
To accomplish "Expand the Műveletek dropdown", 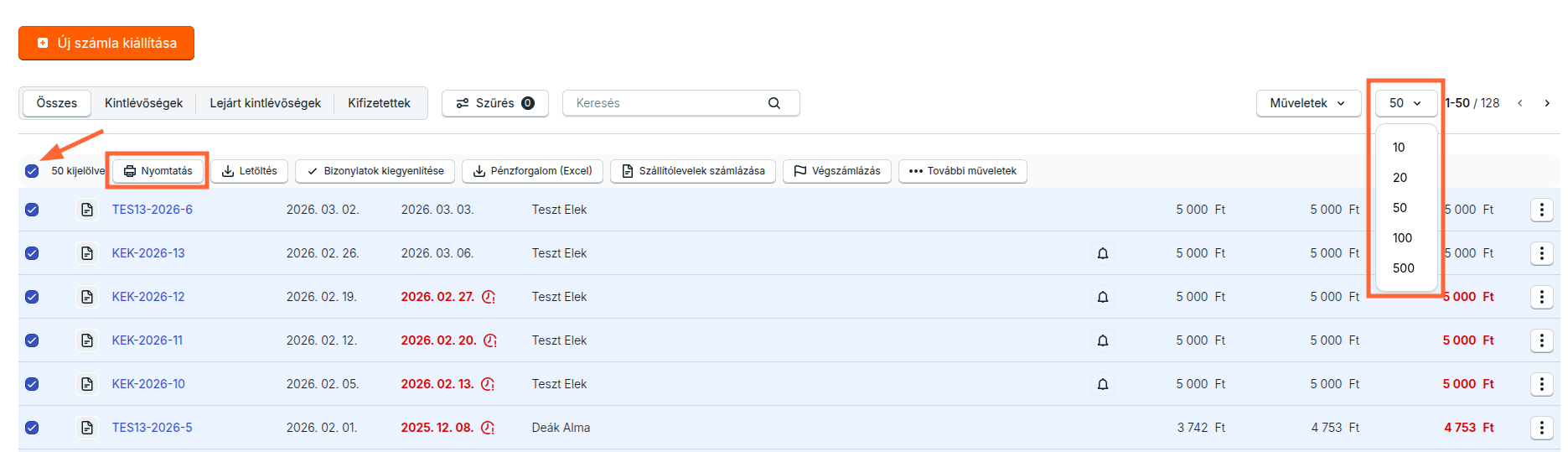I will [x=1307, y=103].
